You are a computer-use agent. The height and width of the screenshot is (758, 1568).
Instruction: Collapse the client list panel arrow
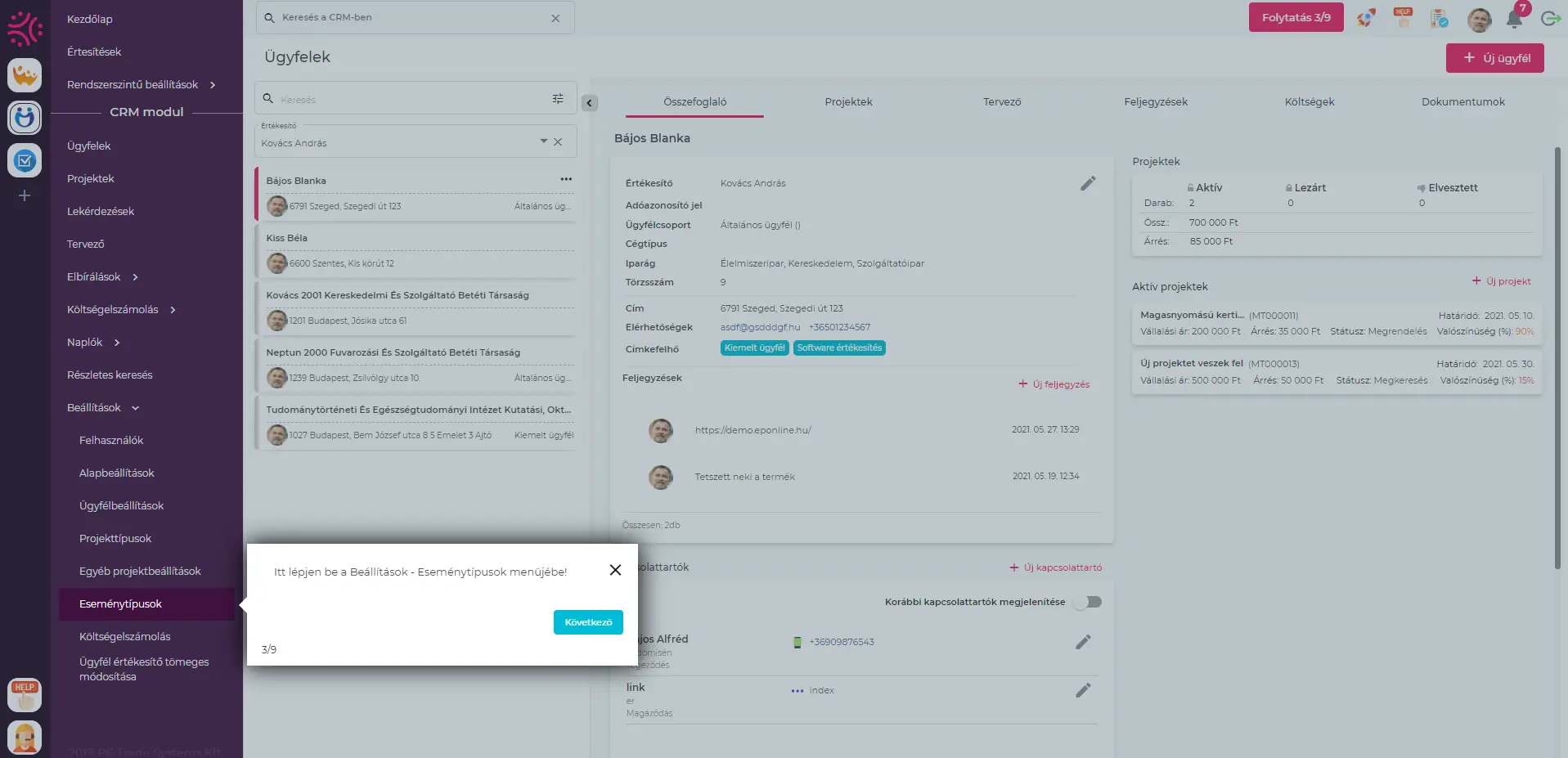point(589,103)
